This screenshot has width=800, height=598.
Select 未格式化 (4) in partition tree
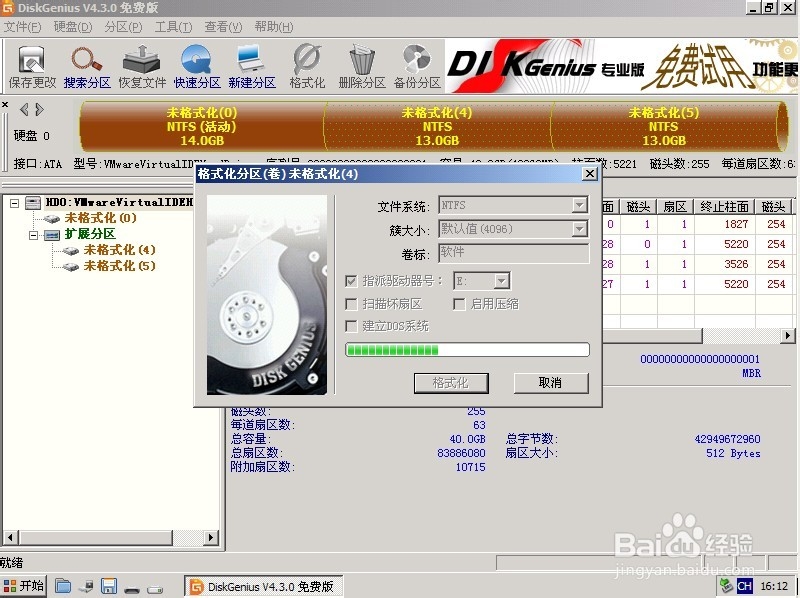[119, 250]
